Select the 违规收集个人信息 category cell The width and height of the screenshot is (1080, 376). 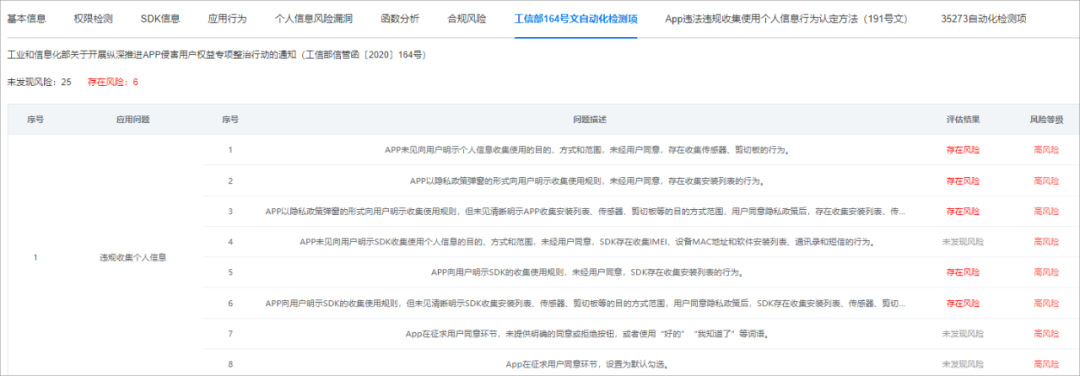click(133, 258)
